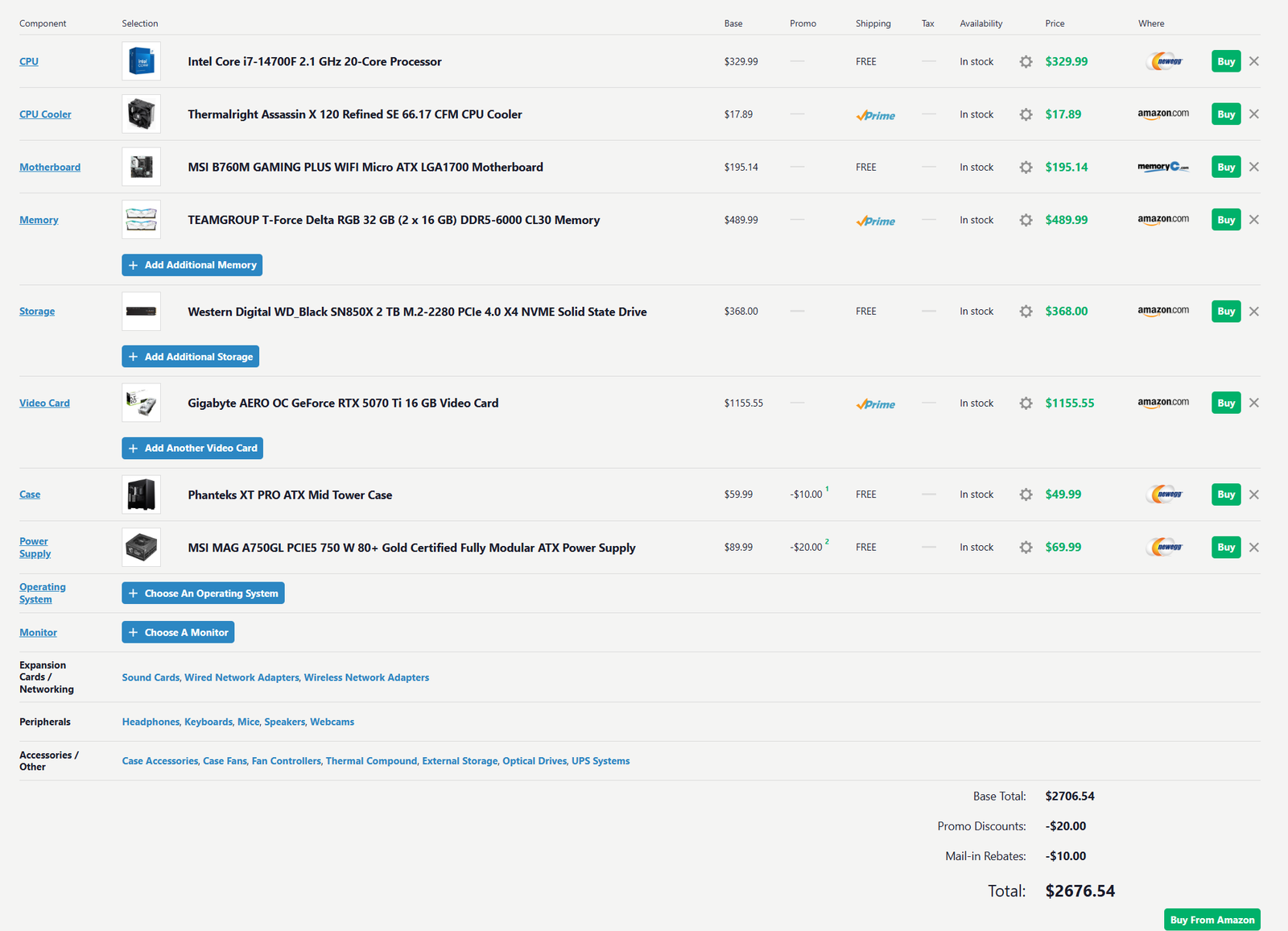Open the Video Card component link
Screen dimensions: 1288x931
44,403
